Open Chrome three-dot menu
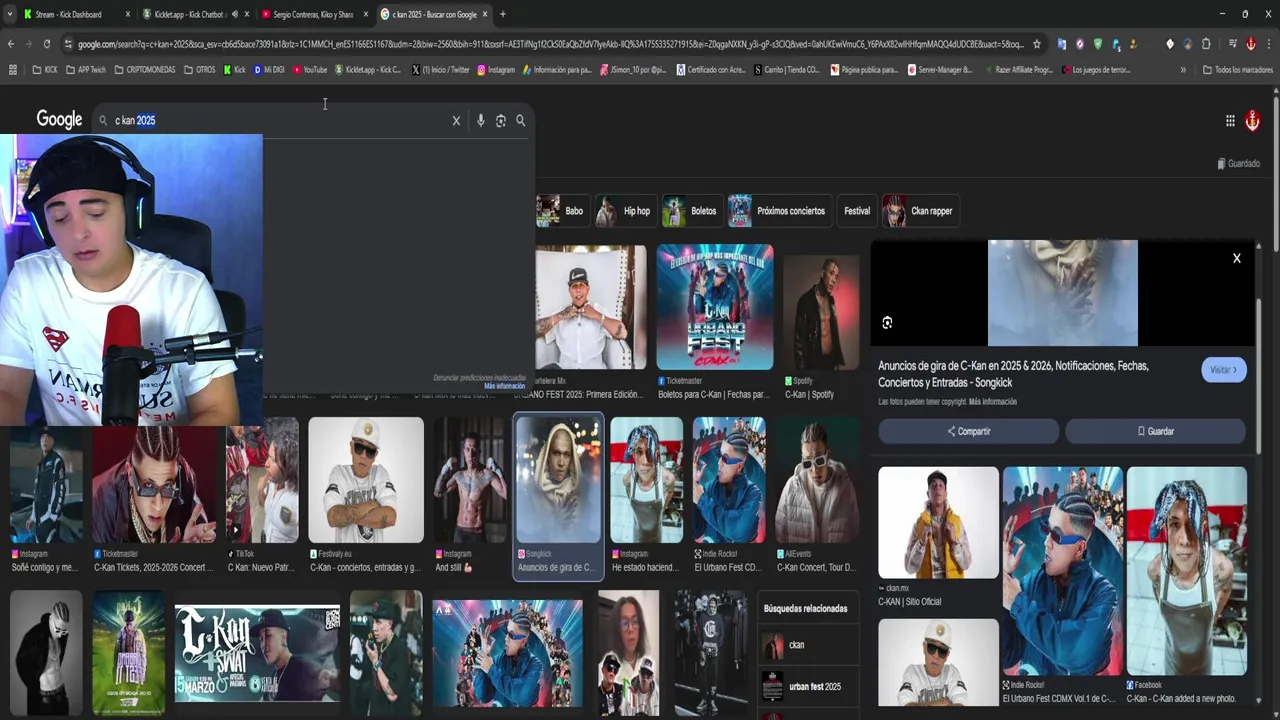 click(x=1269, y=44)
